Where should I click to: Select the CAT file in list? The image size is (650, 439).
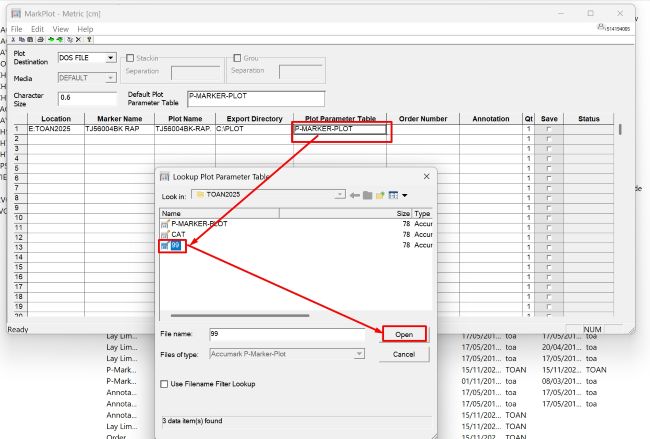(x=179, y=234)
